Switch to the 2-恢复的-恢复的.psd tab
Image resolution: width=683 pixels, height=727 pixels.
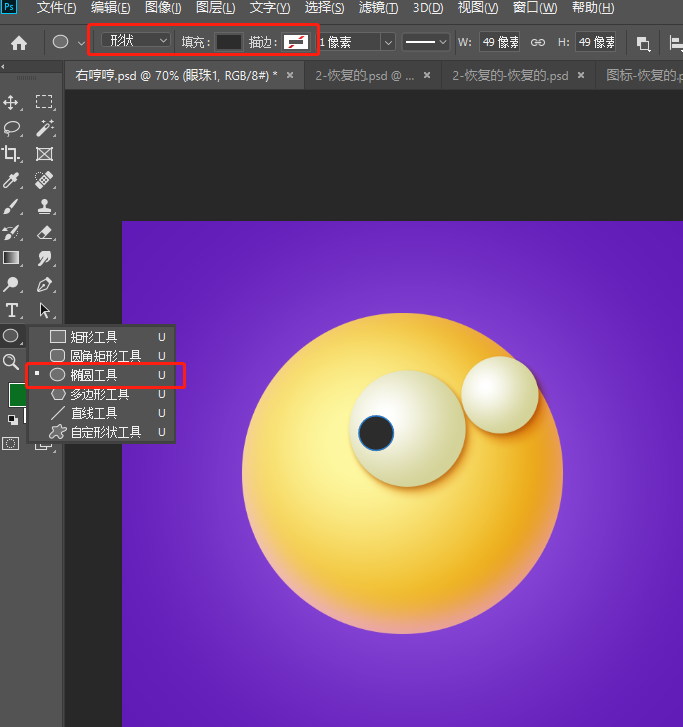click(x=510, y=75)
